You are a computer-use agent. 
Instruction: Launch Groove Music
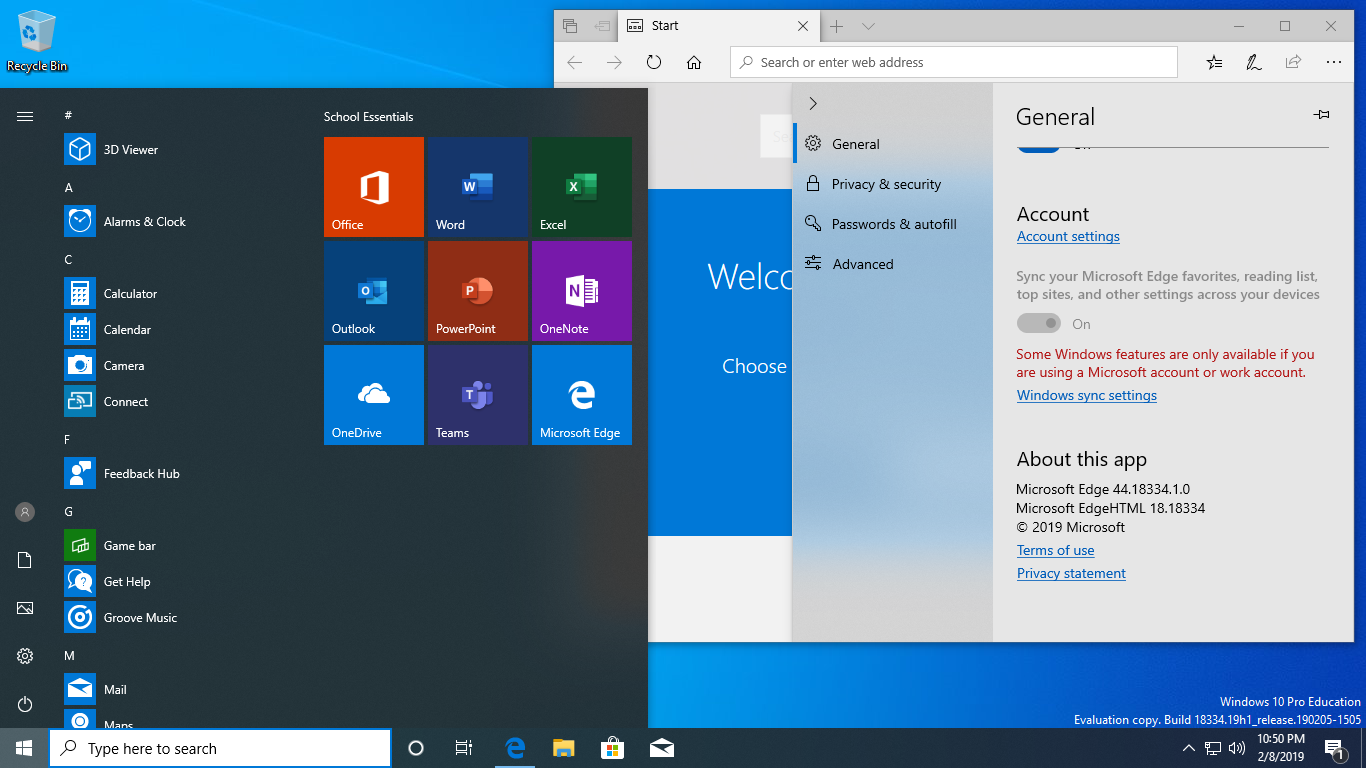[180, 618]
